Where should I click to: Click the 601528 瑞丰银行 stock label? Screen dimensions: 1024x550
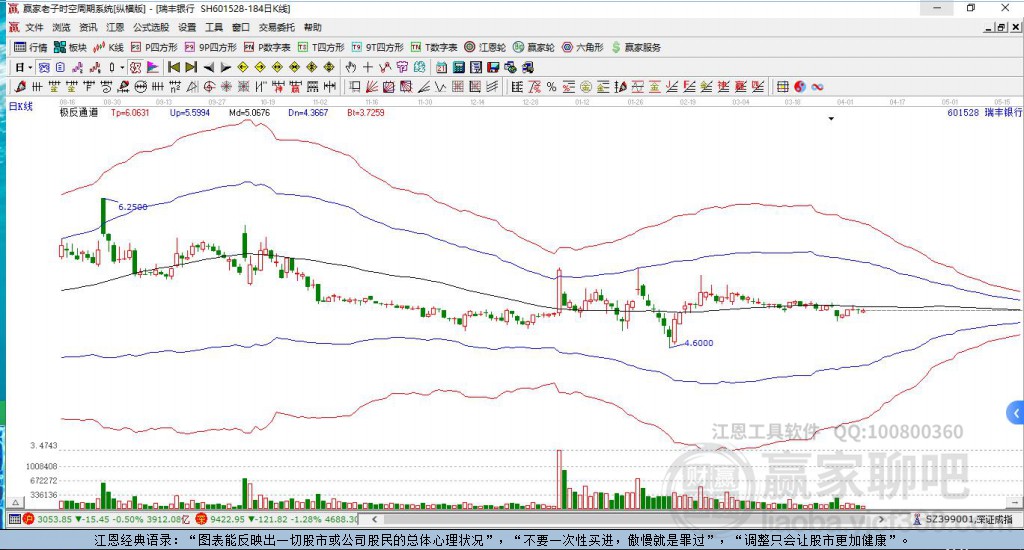point(985,112)
